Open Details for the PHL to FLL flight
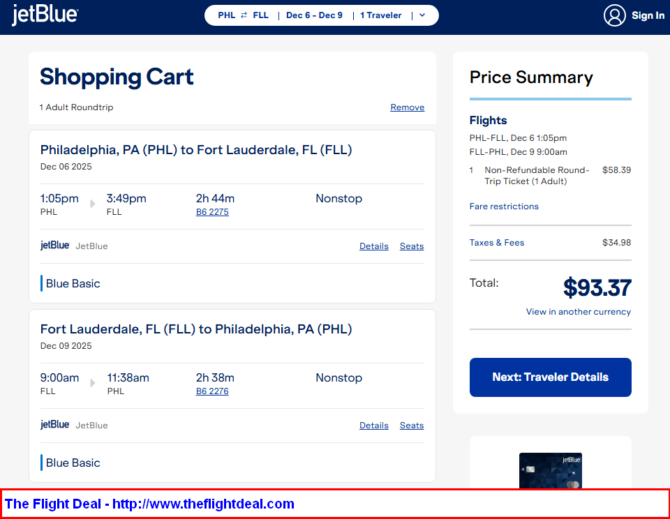The height and width of the screenshot is (519, 670). click(374, 246)
